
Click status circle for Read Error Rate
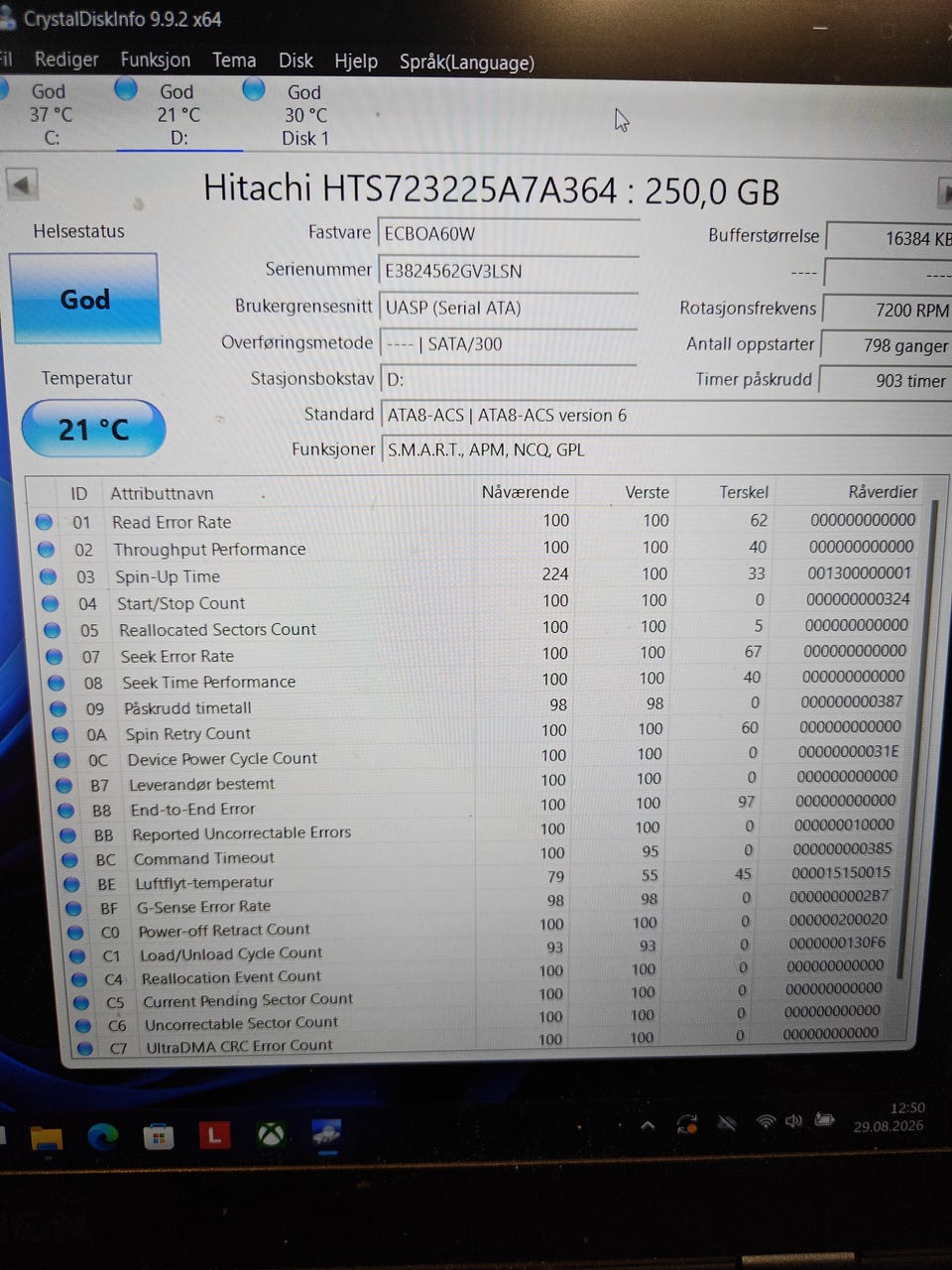point(44,521)
